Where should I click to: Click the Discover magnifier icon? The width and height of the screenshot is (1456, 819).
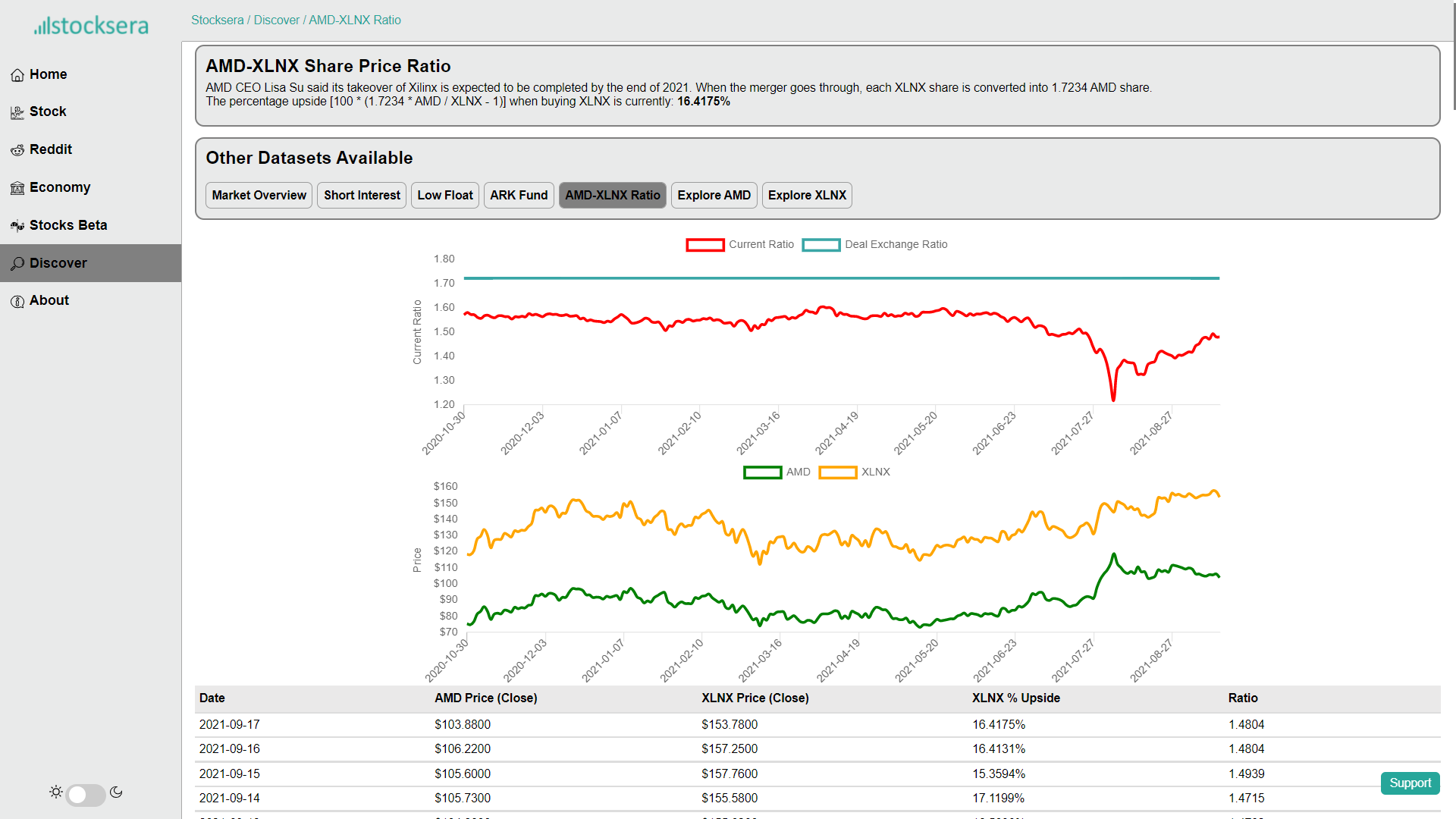click(17, 264)
